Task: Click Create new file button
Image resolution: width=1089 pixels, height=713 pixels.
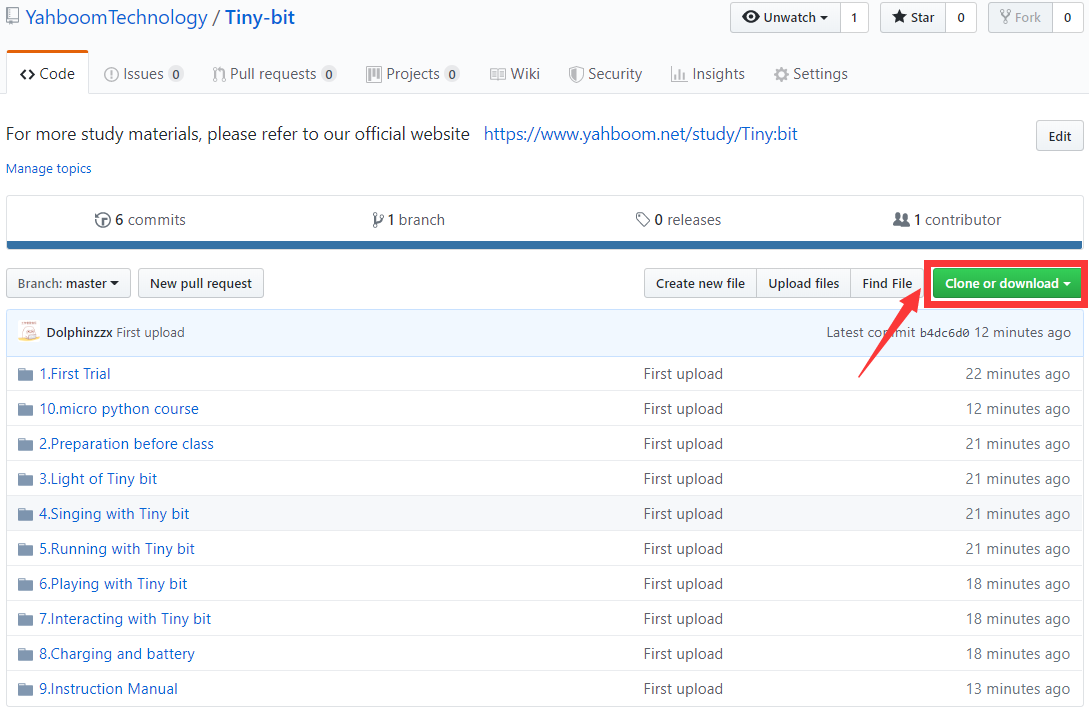Action: pyautogui.click(x=700, y=283)
